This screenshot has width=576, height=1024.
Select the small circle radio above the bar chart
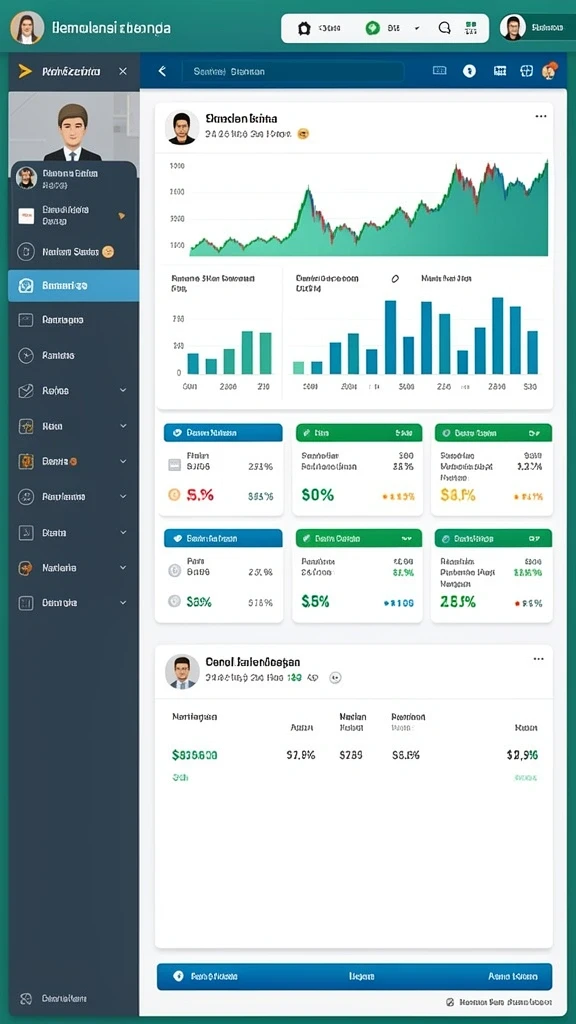point(394,278)
